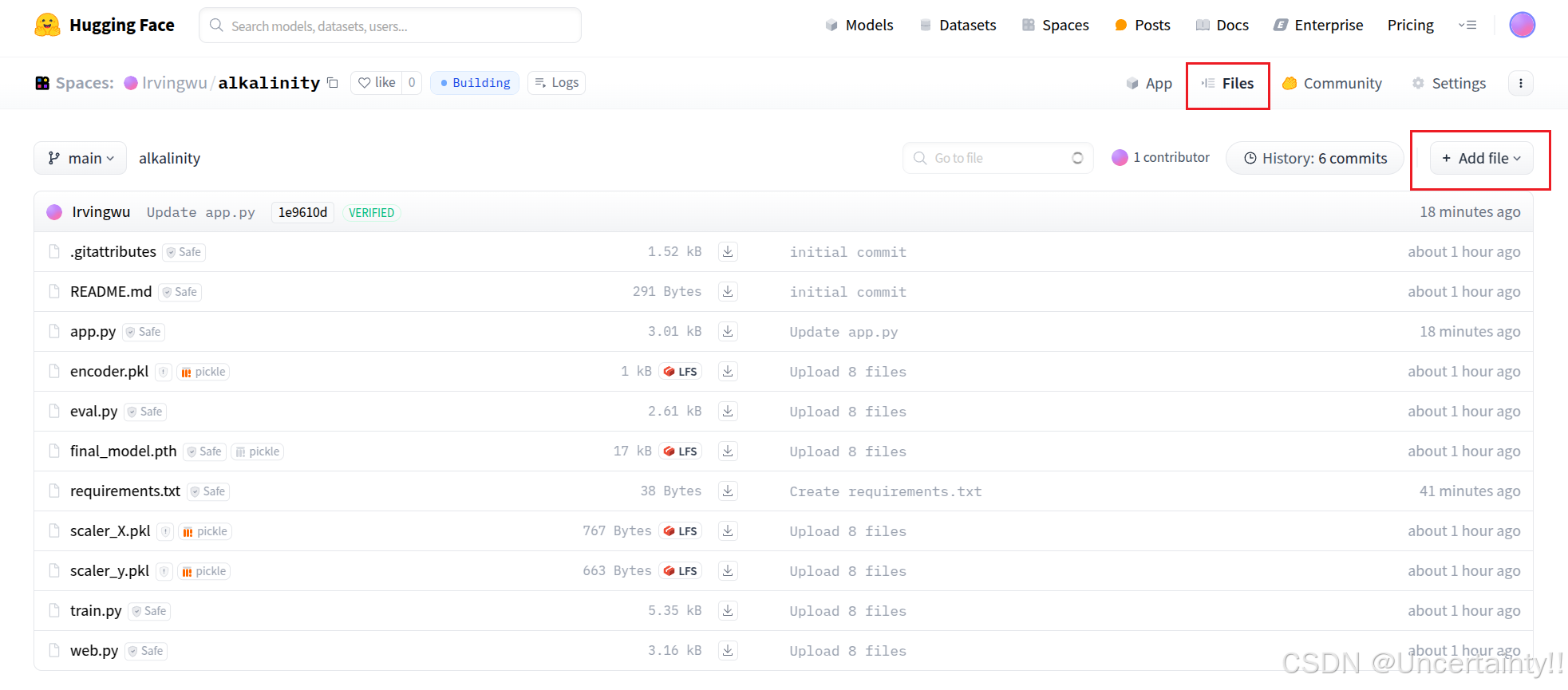Click the pickle badge on scaler_X.pkl
The image size is (1568, 690).
(204, 531)
